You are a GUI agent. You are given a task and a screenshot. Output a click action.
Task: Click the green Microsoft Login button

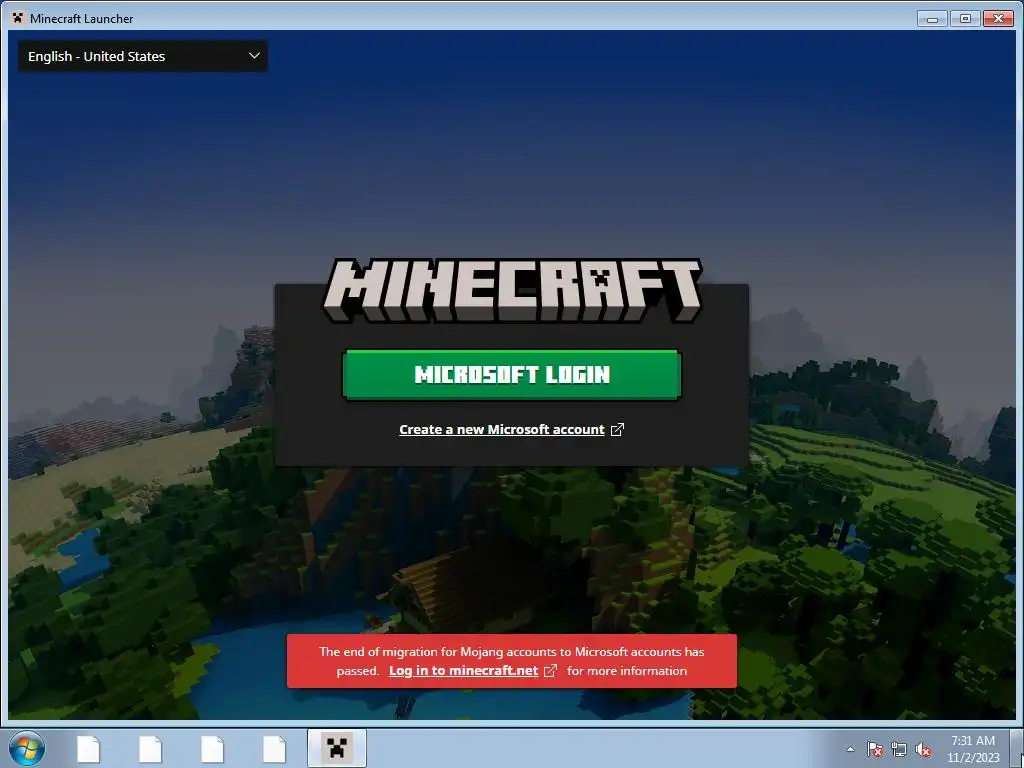coord(511,375)
